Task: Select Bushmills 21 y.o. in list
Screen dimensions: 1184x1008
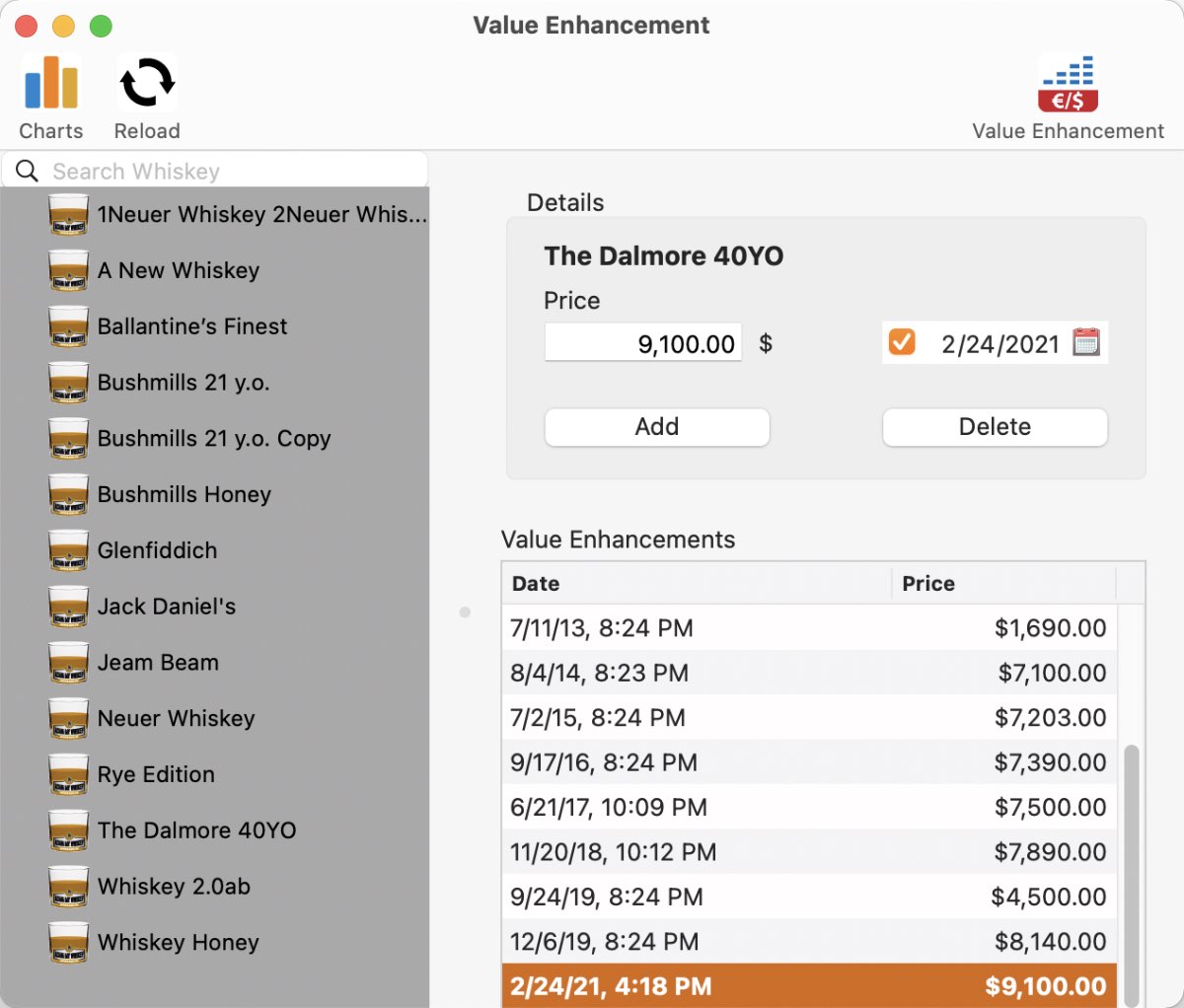Action: point(215,383)
